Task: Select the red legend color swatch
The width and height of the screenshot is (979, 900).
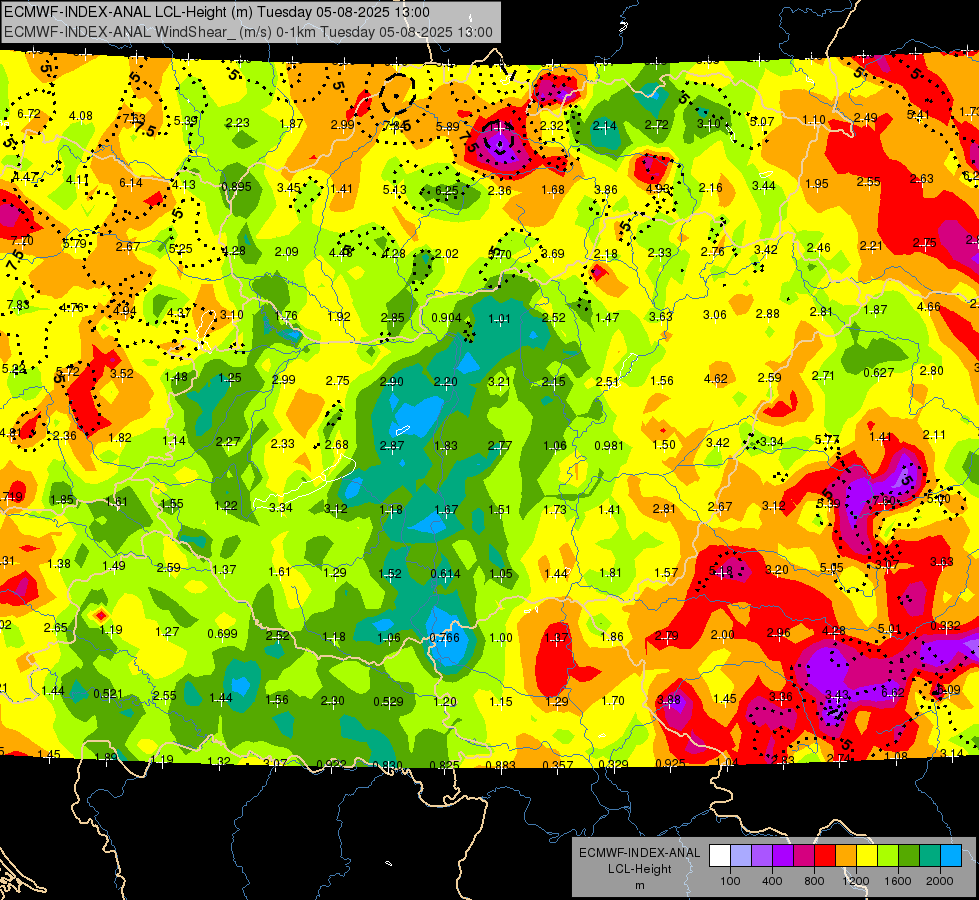Action: click(x=825, y=856)
